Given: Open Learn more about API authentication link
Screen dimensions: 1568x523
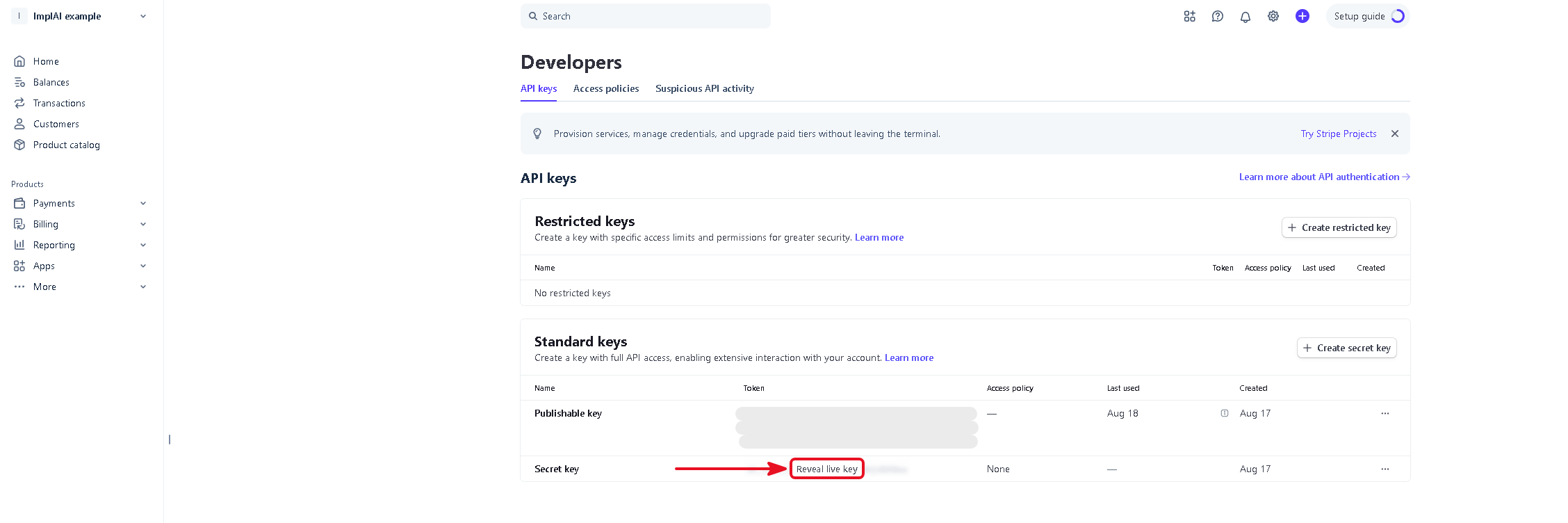Looking at the screenshot, I should [x=1324, y=177].
